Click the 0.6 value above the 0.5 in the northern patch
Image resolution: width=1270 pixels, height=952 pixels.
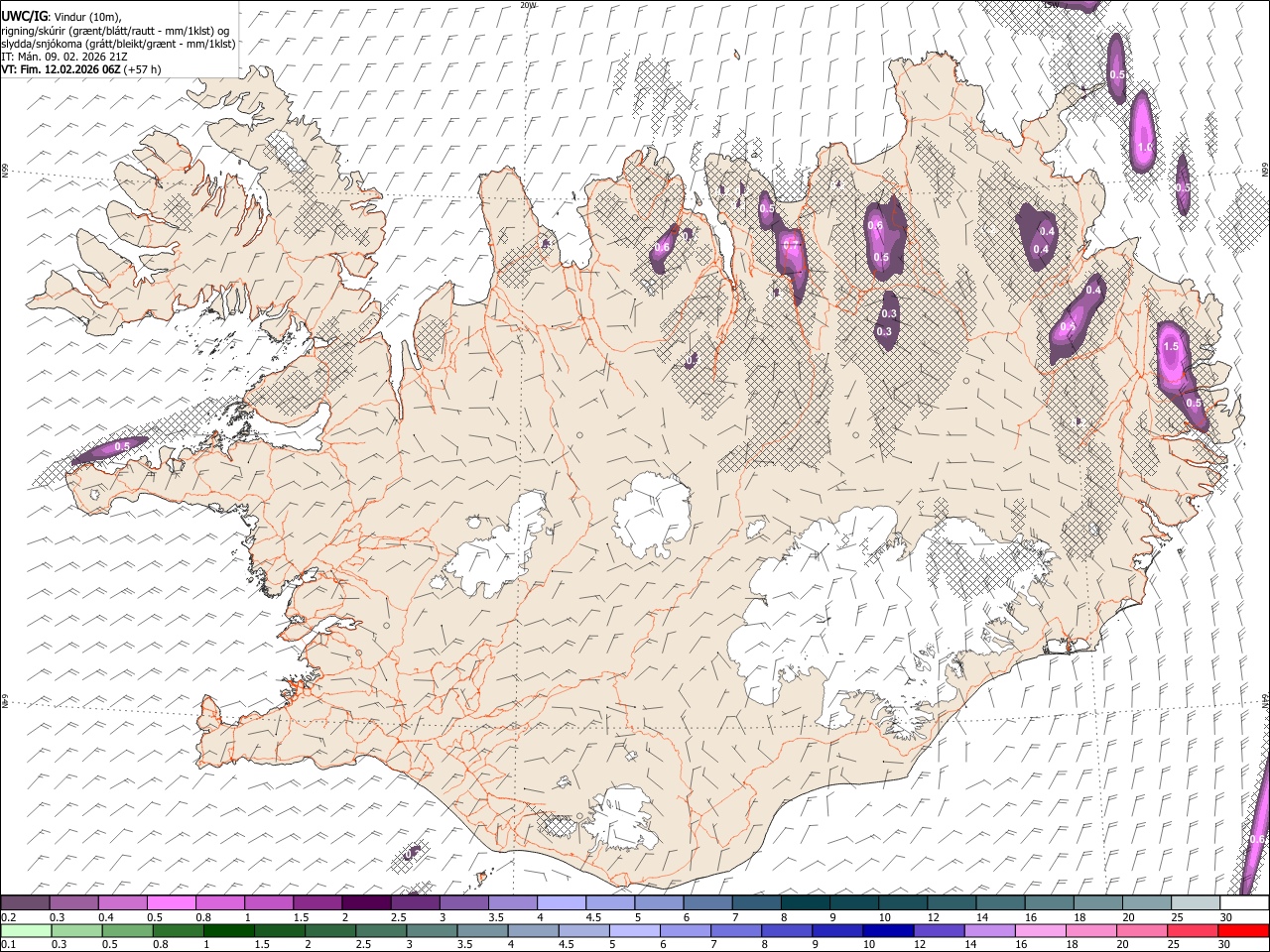875,225
